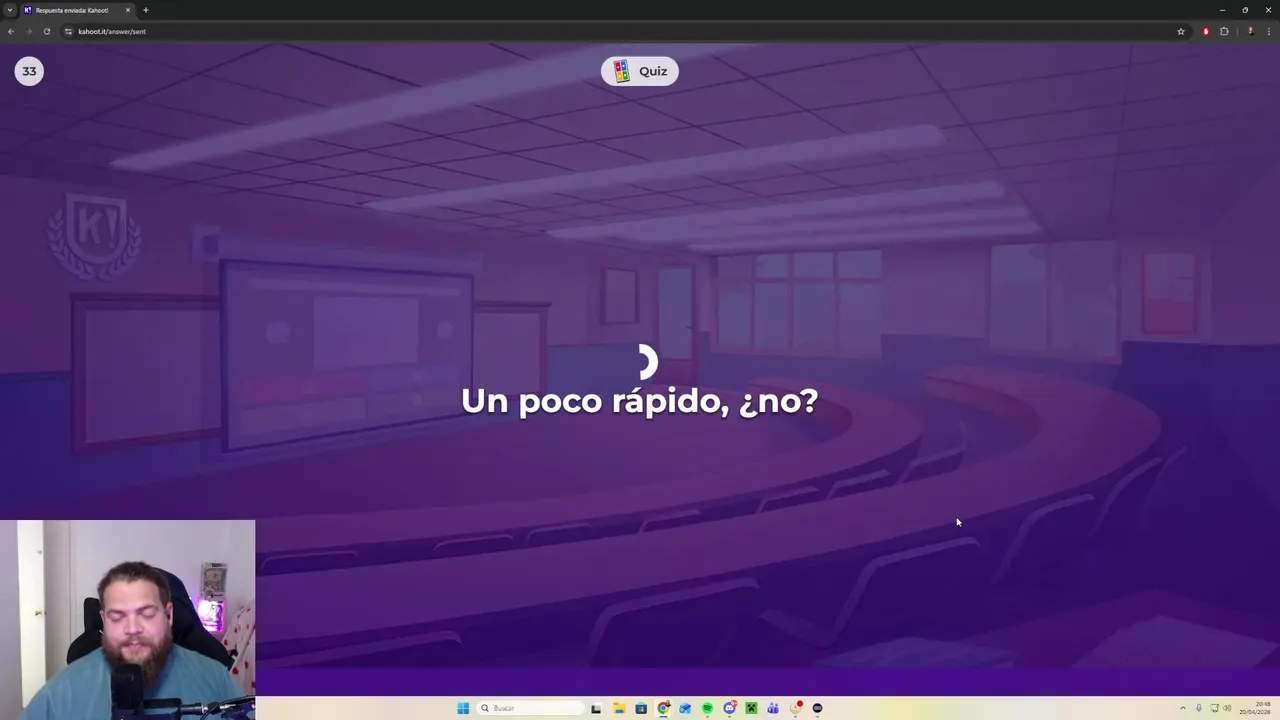Close the Kahoot browser tab
The image size is (1280, 720).
click(x=128, y=10)
